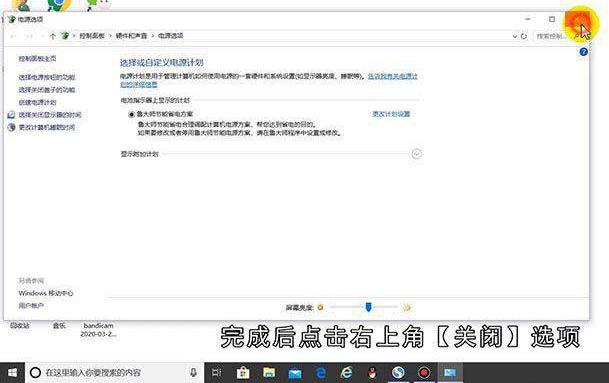This screenshot has width=609, height=383.
Task: Click the bright sun brightness icon
Action: point(407,308)
